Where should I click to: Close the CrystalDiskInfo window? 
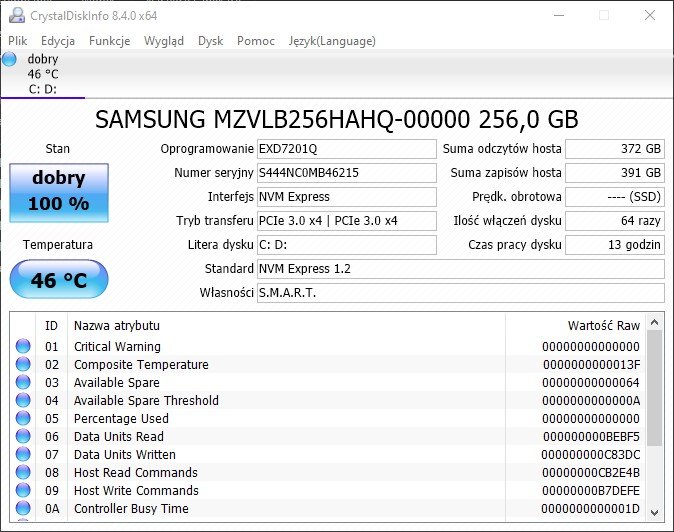650,15
